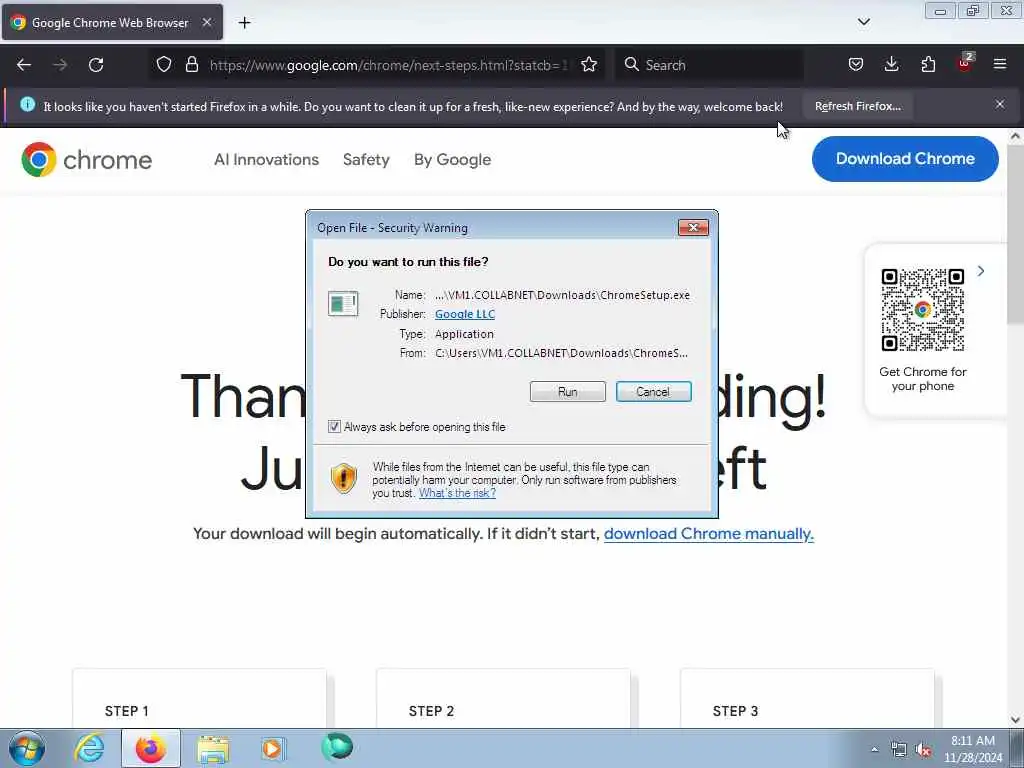Click the yellow warning shield icon in dialog
Screen dimensions: 1024x768
[x=344, y=478]
